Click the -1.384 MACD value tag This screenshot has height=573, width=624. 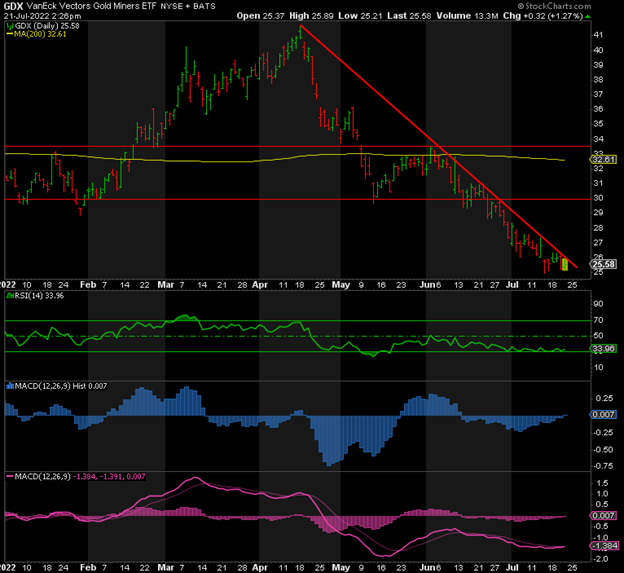tap(603, 546)
